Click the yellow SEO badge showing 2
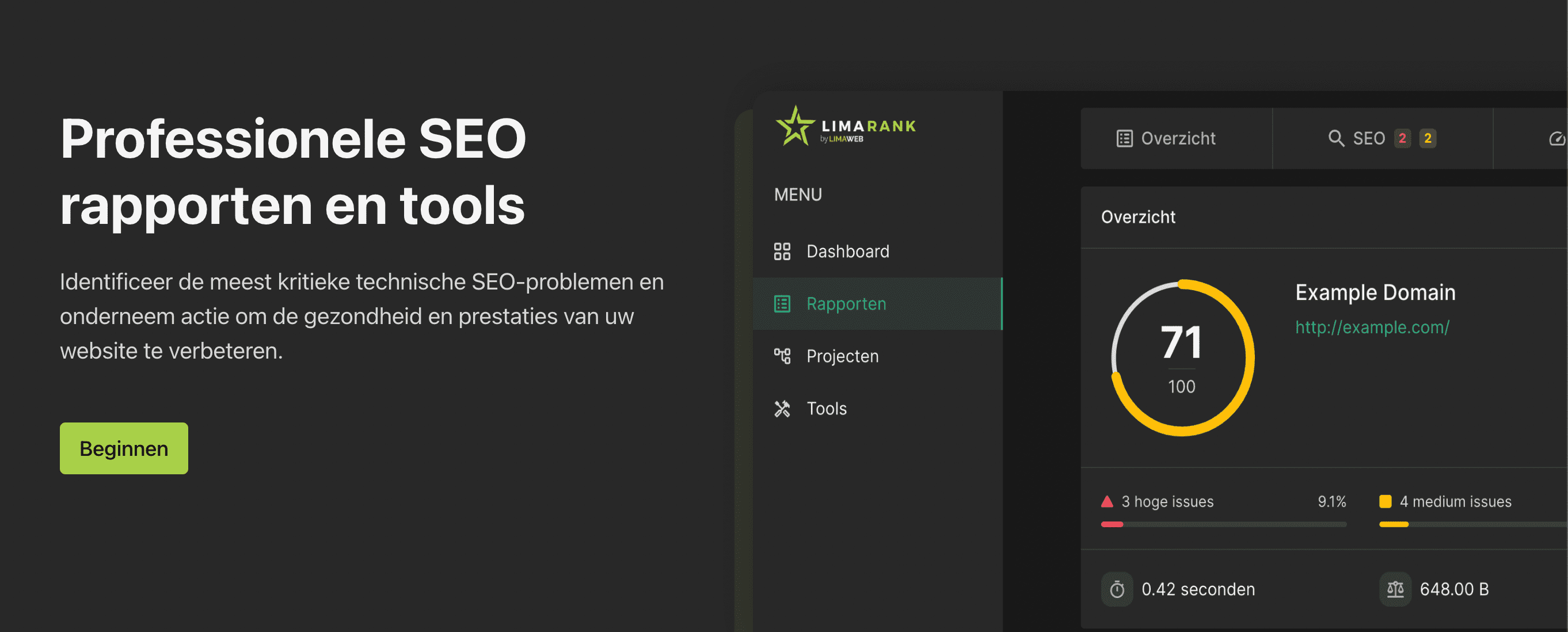Image resolution: width=1568 pixels, height=632 pixels. tap(1428, 139)
